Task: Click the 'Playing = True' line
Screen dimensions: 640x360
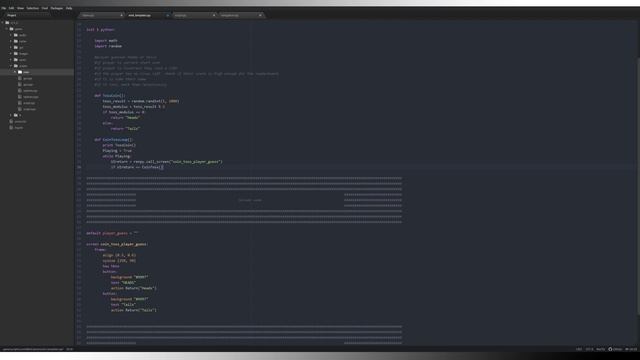Action: (117, 151)
